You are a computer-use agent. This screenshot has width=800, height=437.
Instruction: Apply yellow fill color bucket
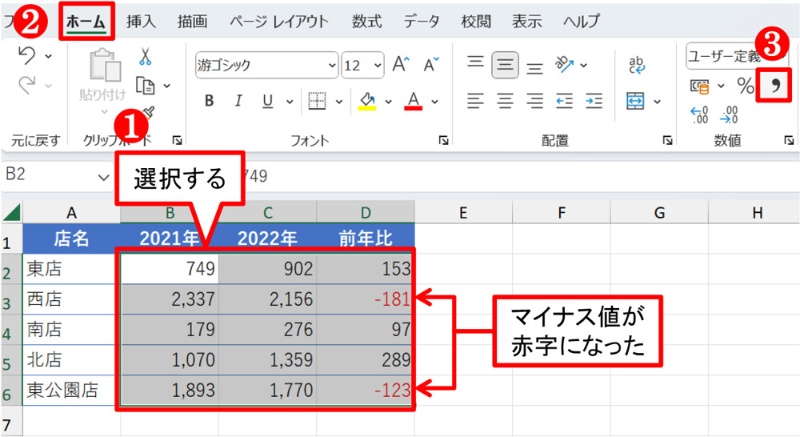click(367, 101)
